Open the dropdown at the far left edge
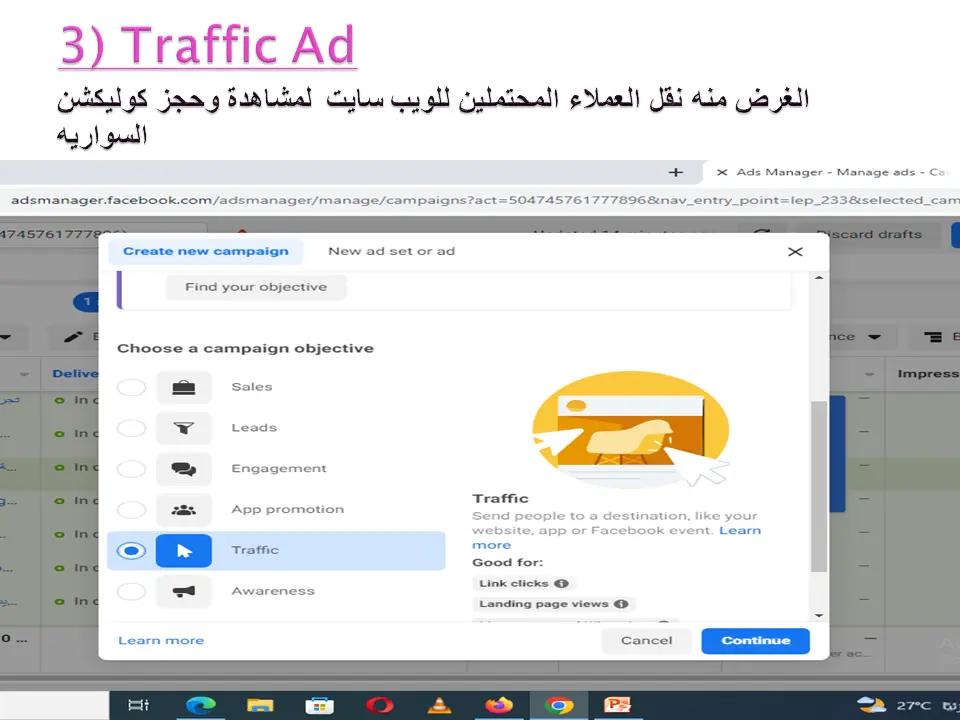The image size is (960, 720). [x=5, y=337]
